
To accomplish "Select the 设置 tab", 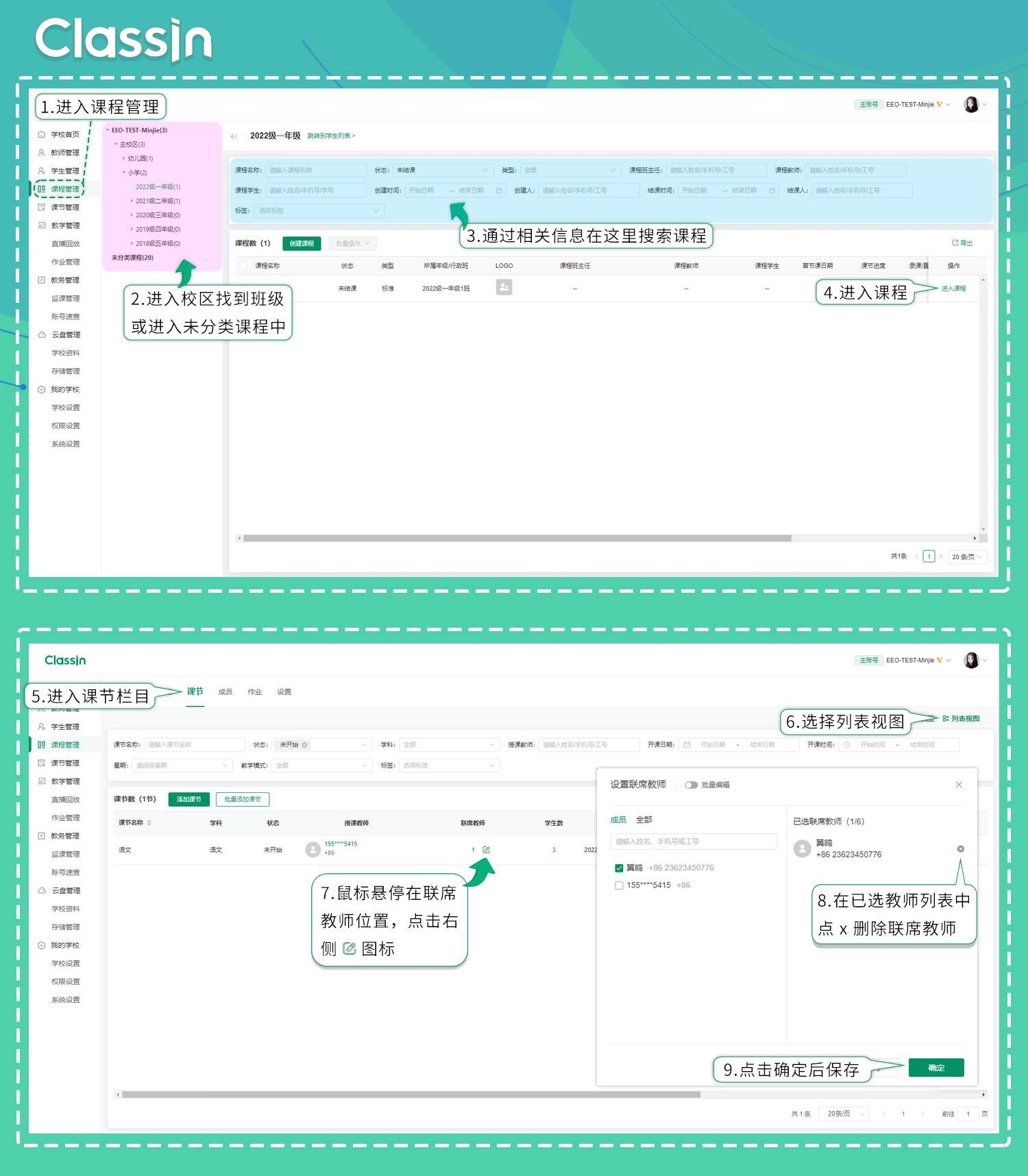I will (x=284, y=692).
